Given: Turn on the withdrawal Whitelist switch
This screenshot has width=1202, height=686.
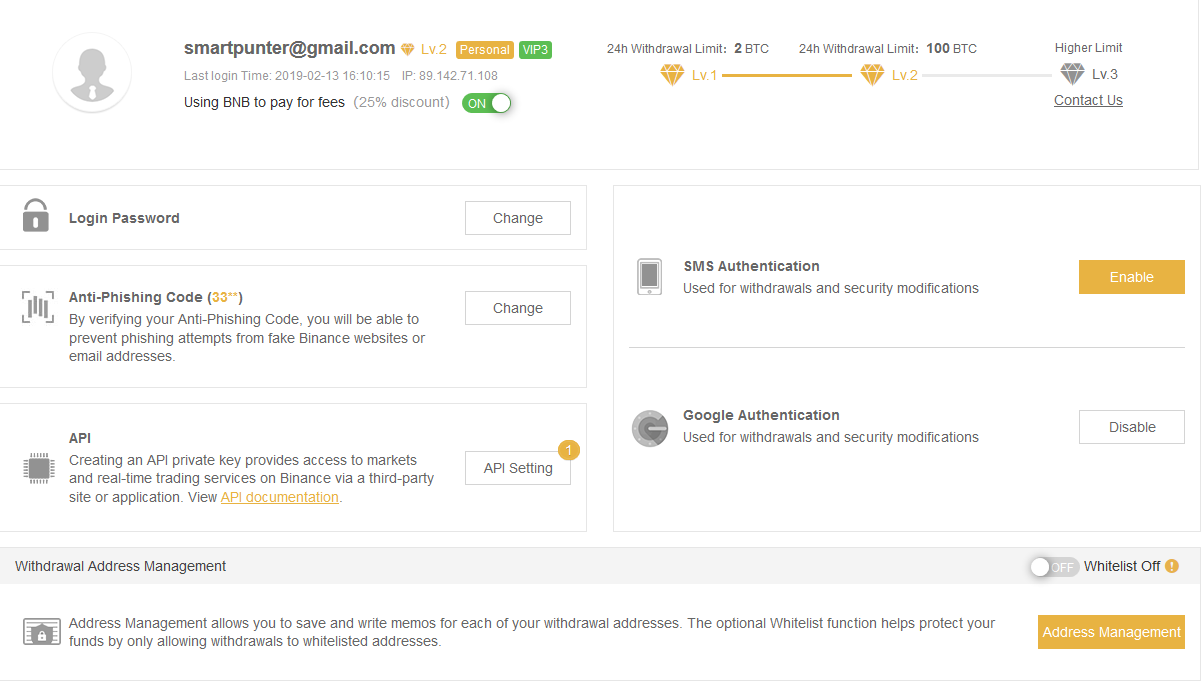Looking at the screenshot, I should pos(1053,567).
